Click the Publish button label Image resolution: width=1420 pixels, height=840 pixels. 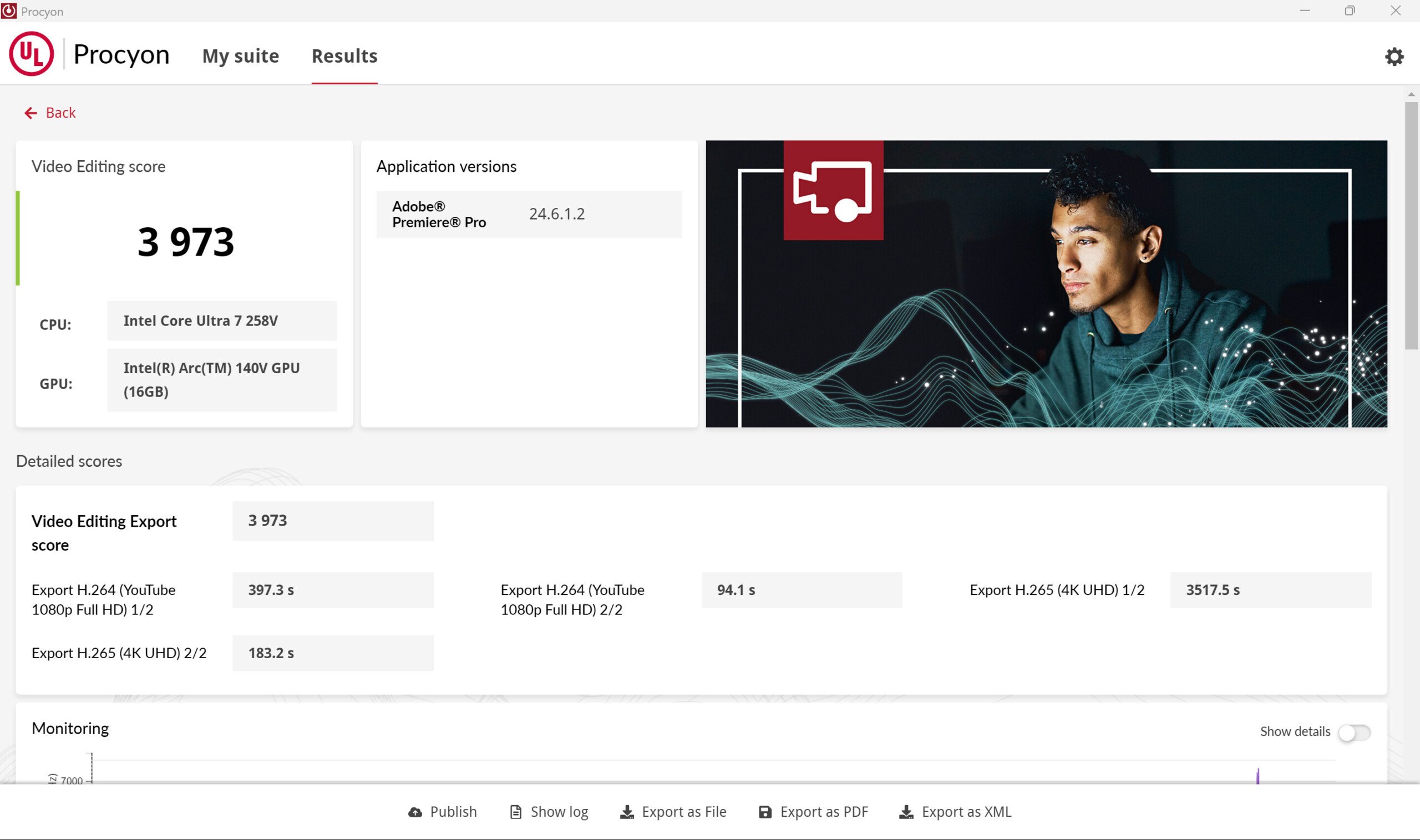point(453,812)
